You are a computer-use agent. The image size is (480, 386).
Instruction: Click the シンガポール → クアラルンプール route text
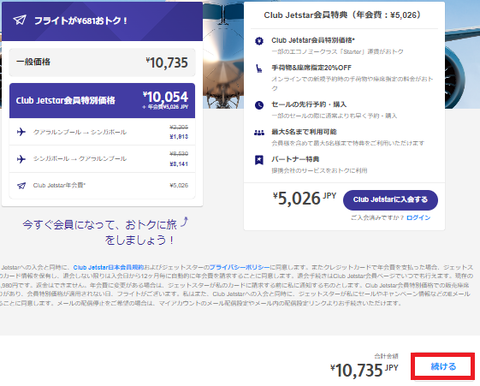click(80, 159)
